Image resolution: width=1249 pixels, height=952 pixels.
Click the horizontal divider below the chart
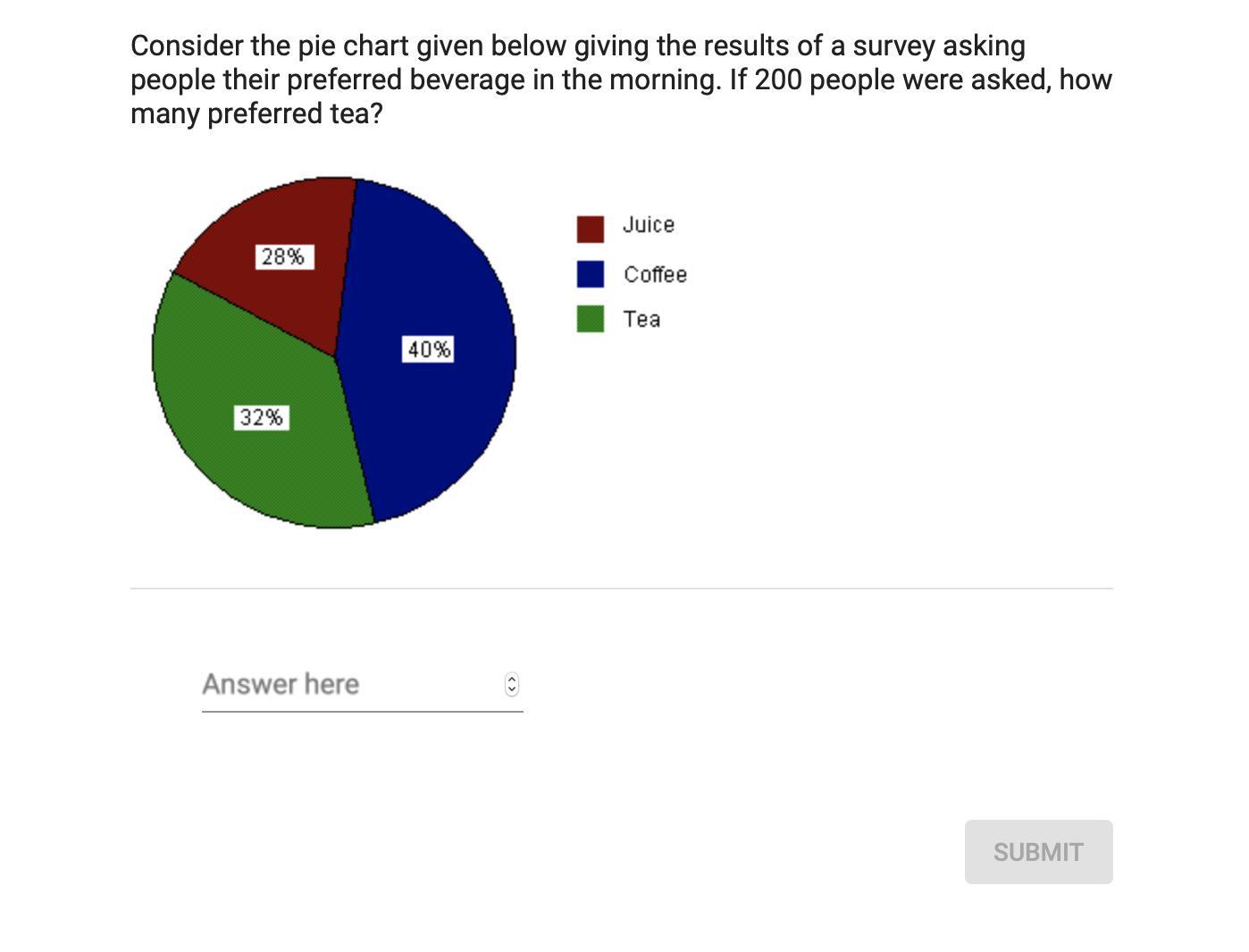621,589
